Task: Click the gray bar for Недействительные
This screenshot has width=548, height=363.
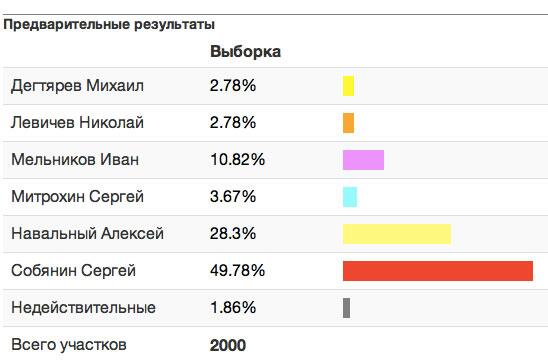Action: (x=346, y=308)
